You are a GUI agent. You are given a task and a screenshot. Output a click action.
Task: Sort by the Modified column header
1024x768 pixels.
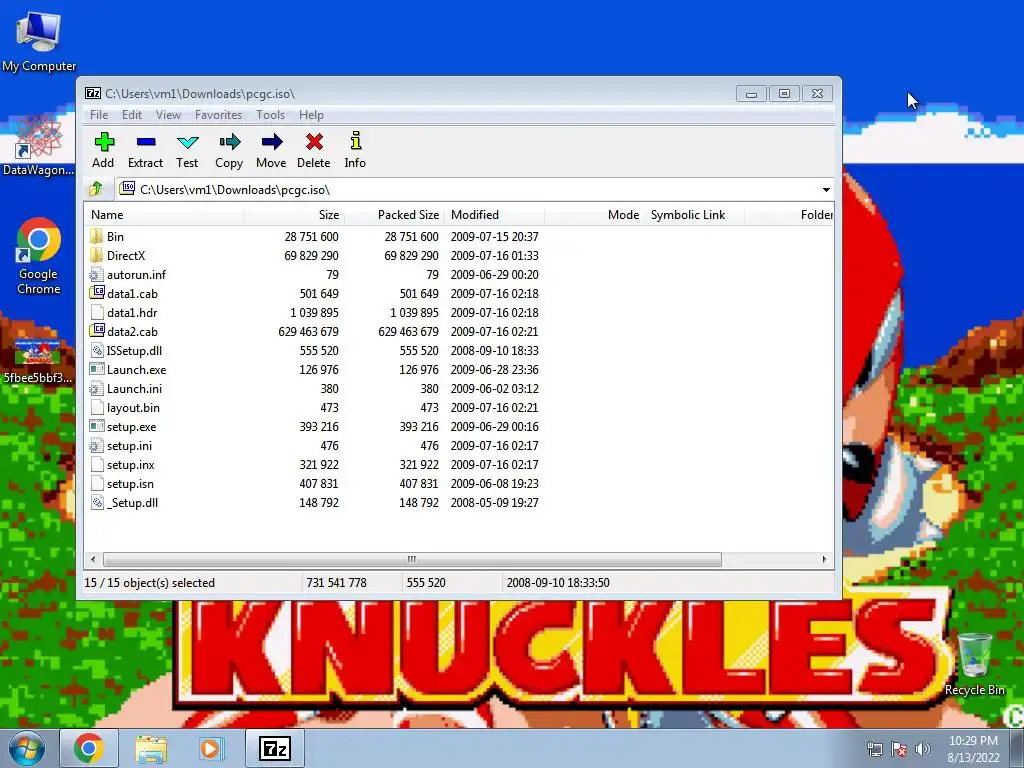click(x=494, y=215)
